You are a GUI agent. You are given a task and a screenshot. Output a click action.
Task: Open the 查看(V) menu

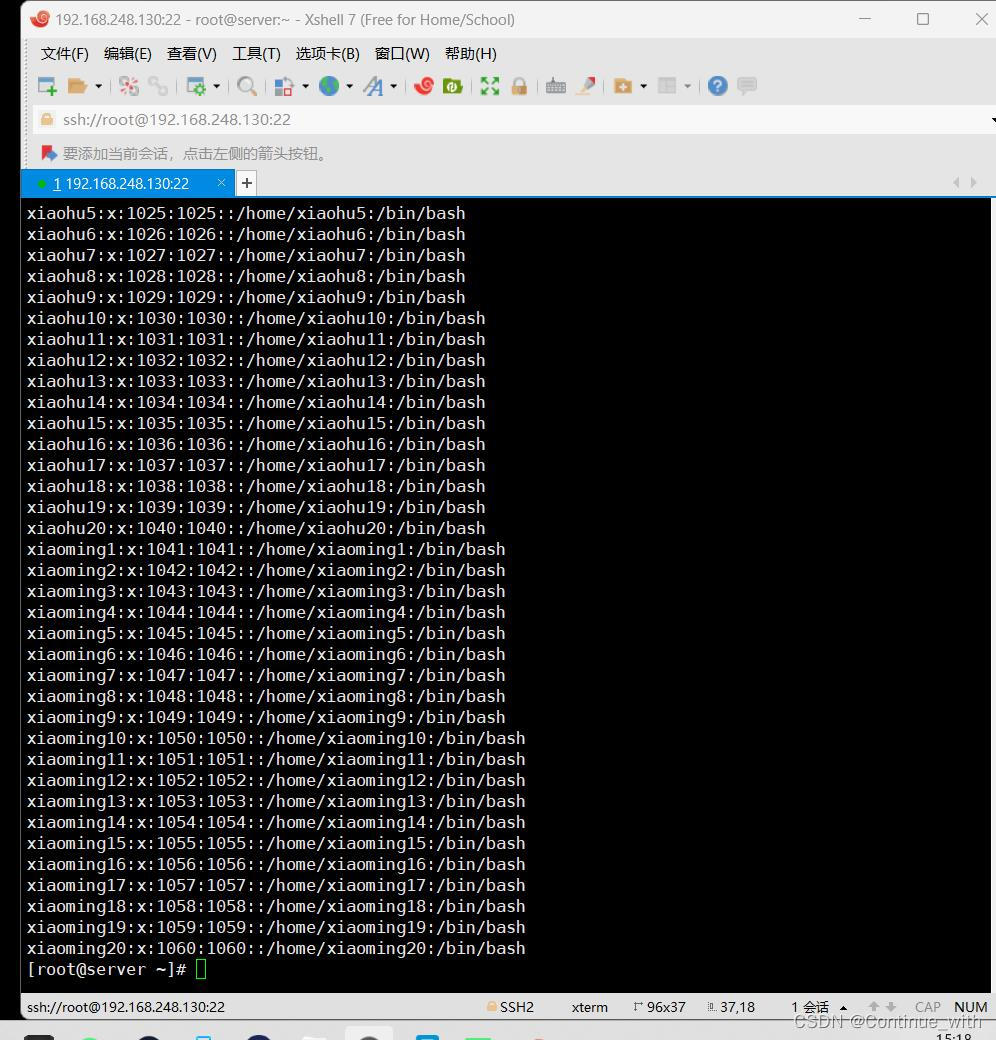[192, 54]
